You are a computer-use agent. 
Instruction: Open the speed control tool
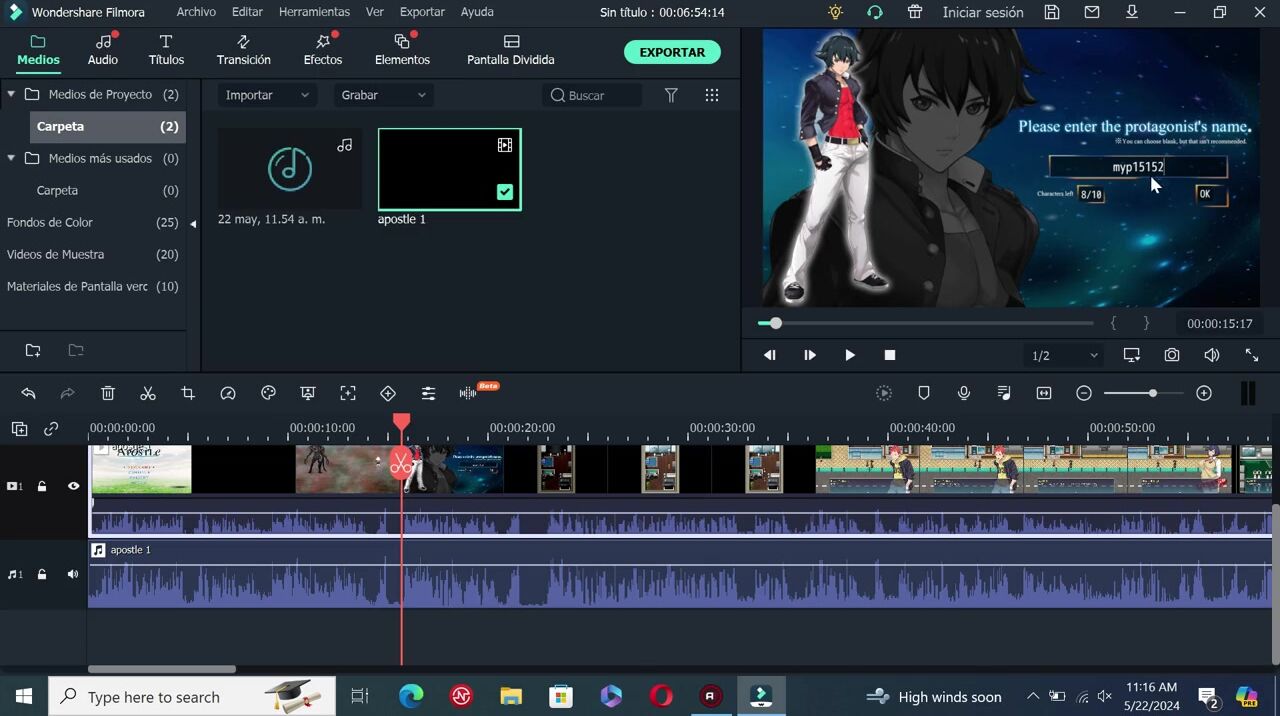pyautogui.click(x=228, y=394)
